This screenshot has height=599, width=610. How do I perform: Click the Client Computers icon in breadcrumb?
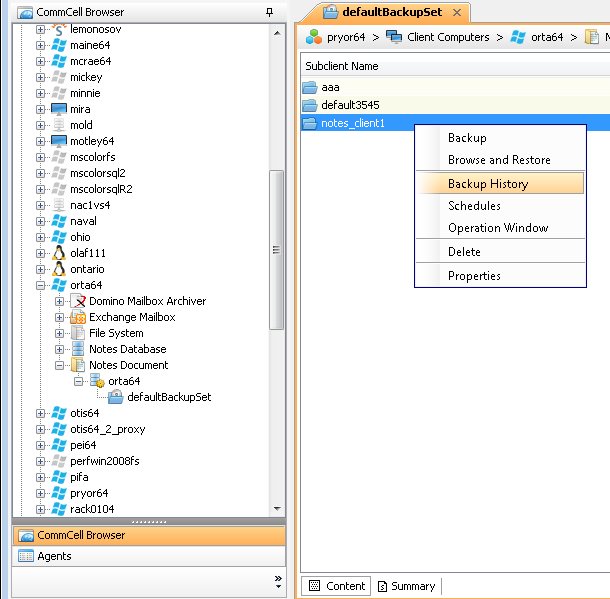pyautogui.click(x=394, y=37)
